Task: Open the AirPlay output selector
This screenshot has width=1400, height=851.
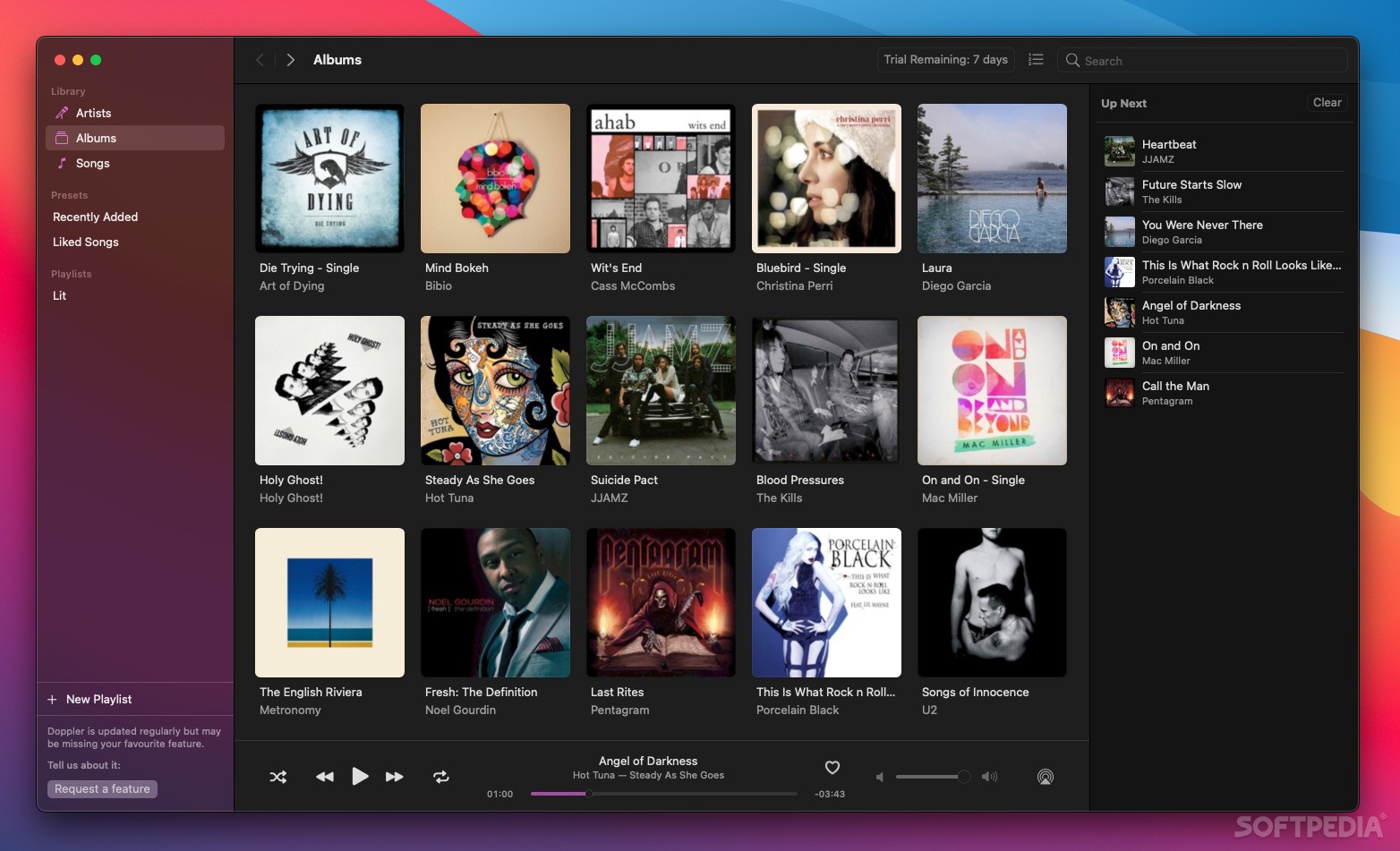Action: [x=1045, y=777]
